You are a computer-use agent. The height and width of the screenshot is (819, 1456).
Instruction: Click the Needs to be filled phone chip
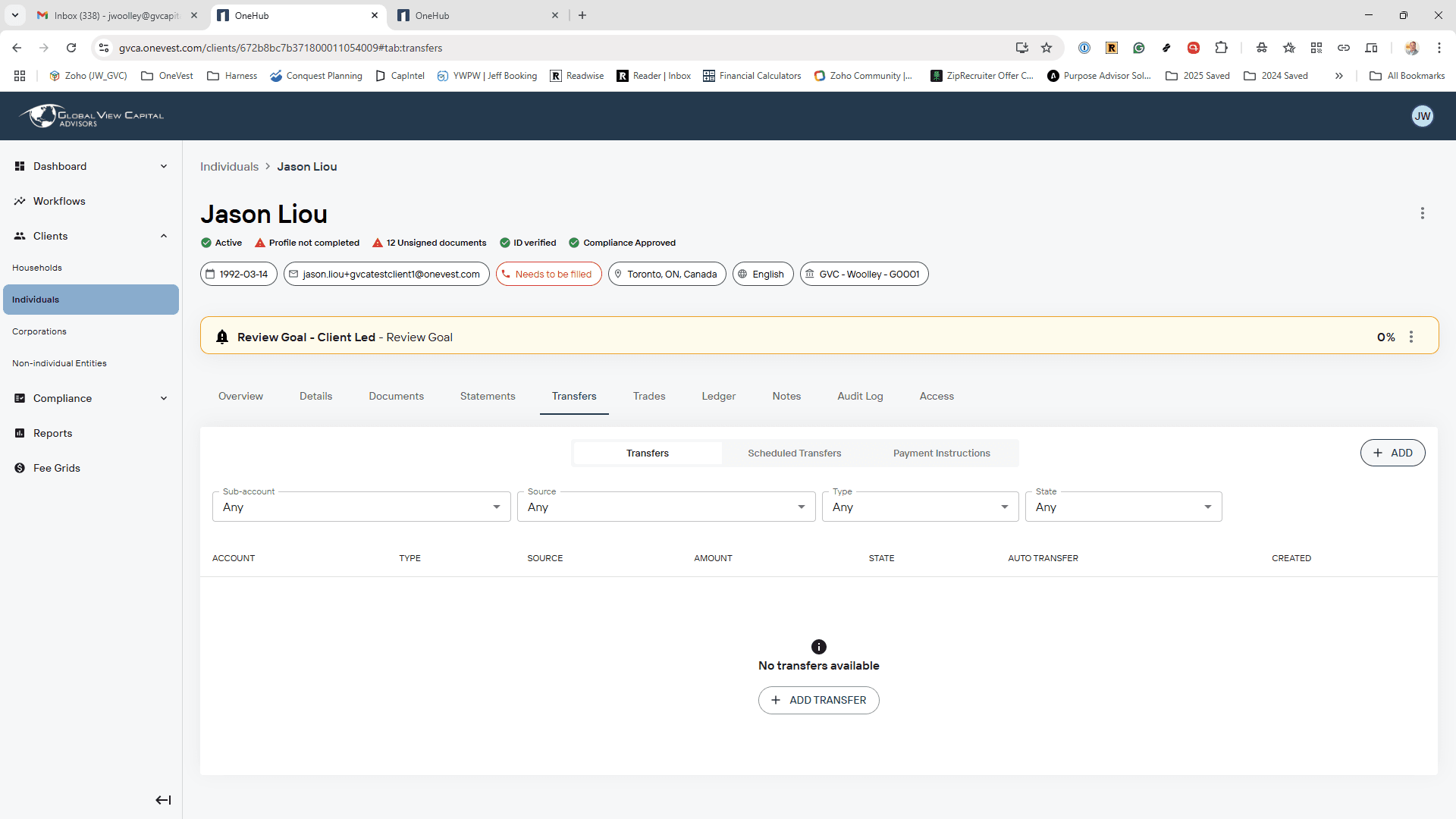[549, 274]
